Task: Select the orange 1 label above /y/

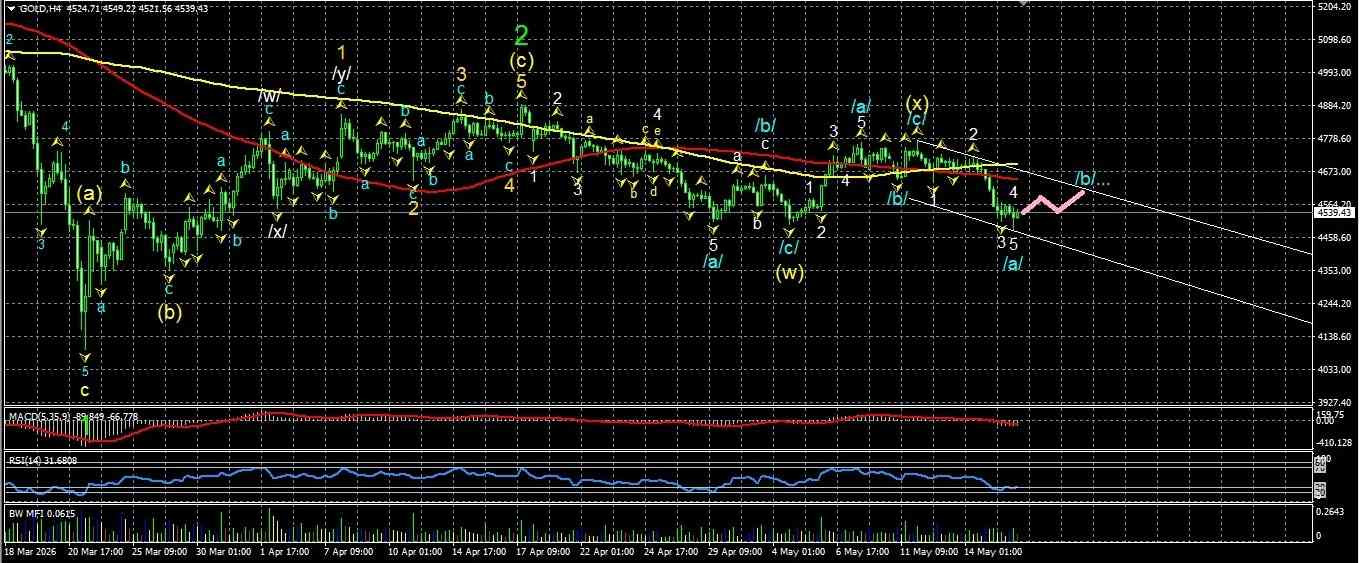Action: pos(341,53)
